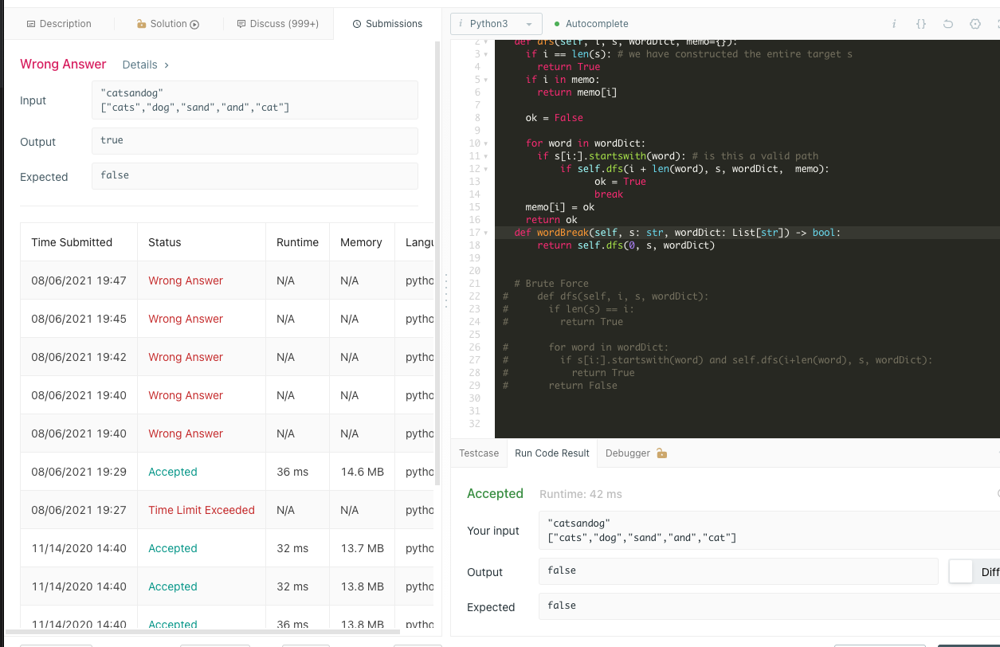
Task: Click the curly braces format icon
Action: 921,24
